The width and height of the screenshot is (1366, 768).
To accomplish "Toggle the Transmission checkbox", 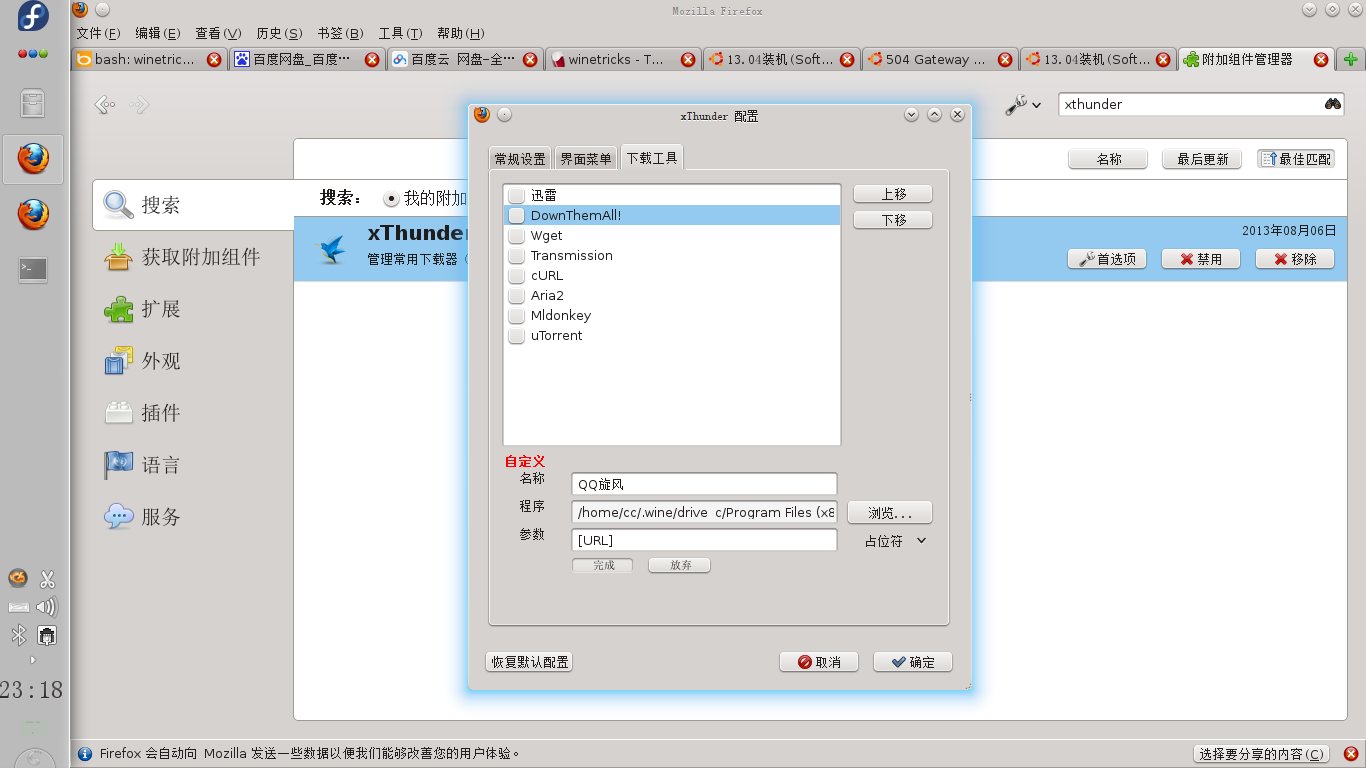I will [x=516, y=256].
